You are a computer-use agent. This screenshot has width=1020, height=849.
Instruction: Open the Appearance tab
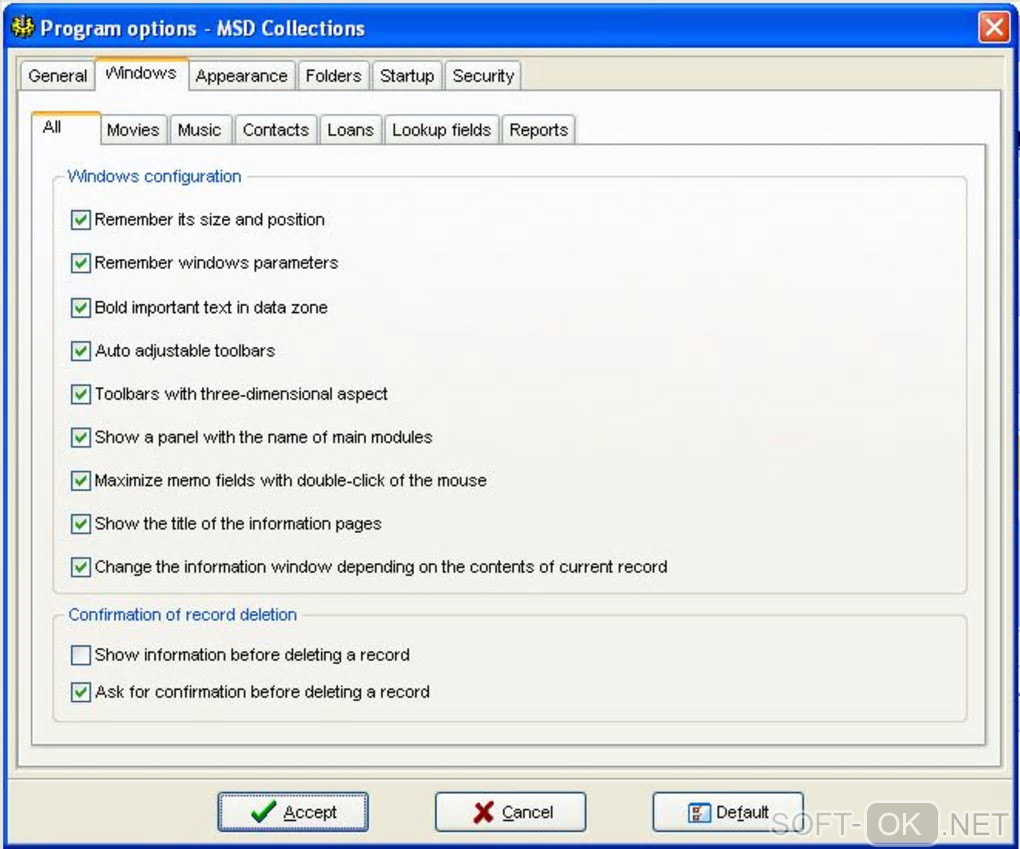pos(241,76)
